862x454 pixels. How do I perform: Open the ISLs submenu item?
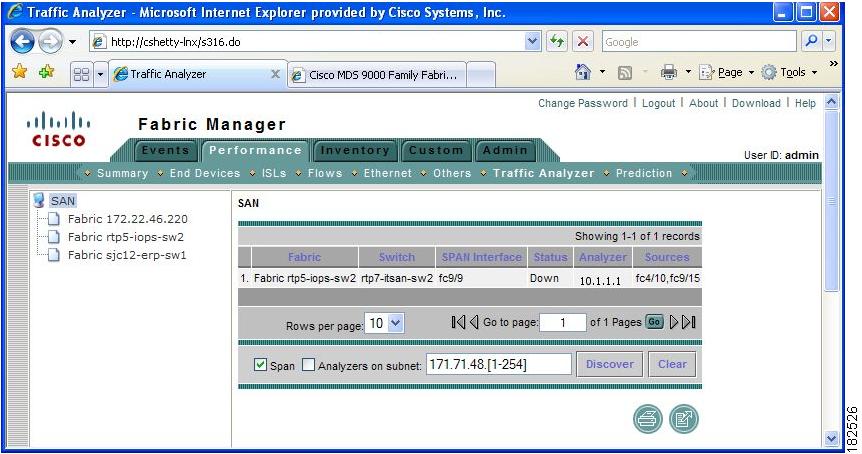tap(274, 173)
